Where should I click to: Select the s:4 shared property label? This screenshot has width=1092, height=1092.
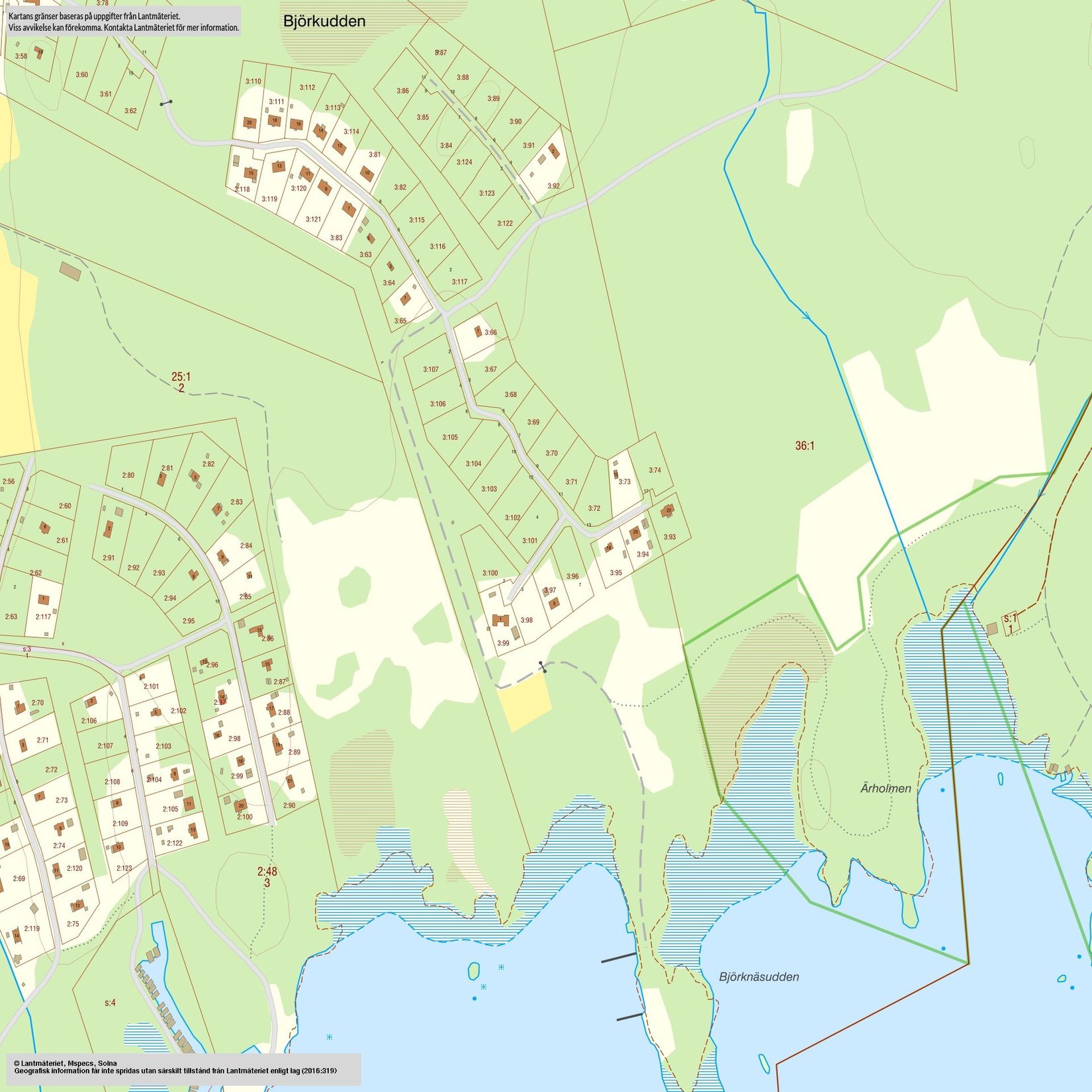pos(110,1003)
